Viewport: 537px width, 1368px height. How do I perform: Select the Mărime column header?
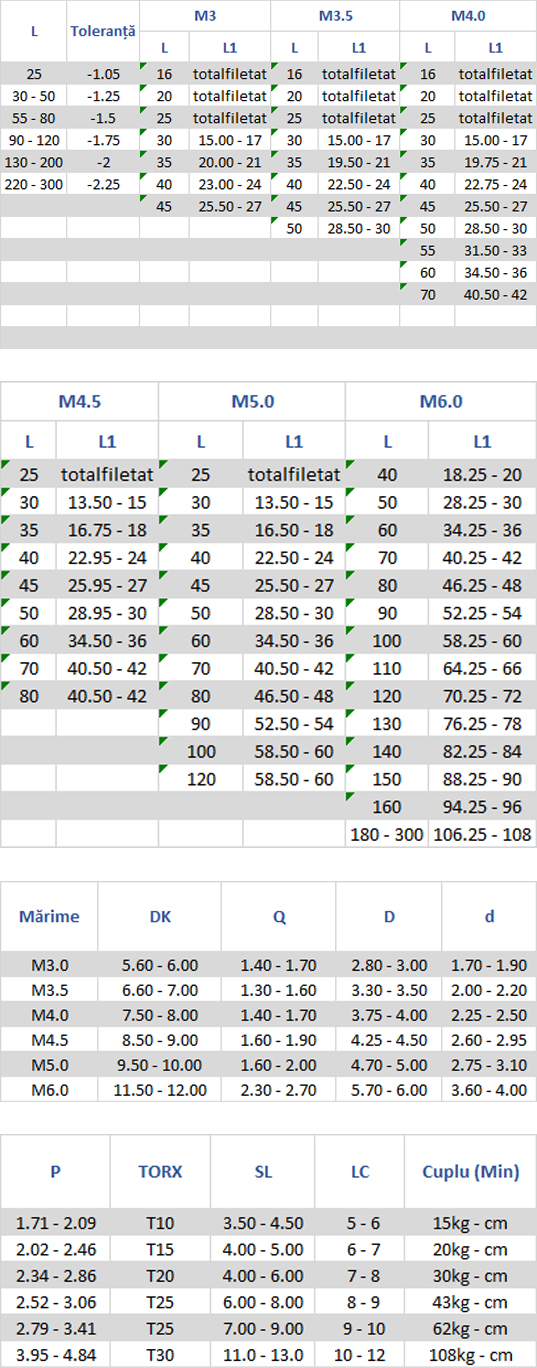49,916
